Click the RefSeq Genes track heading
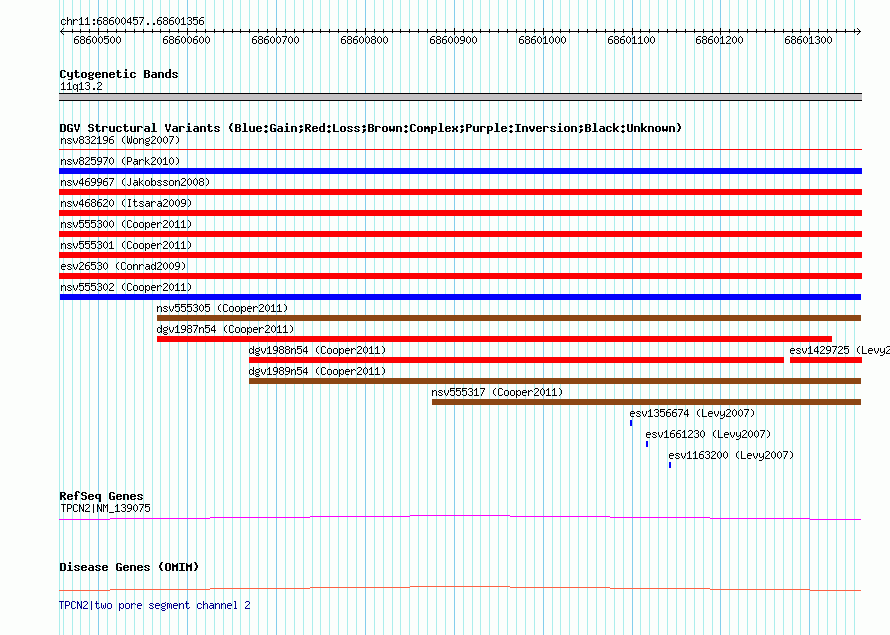Screen dimensions: 890x635 click(101, 496)
